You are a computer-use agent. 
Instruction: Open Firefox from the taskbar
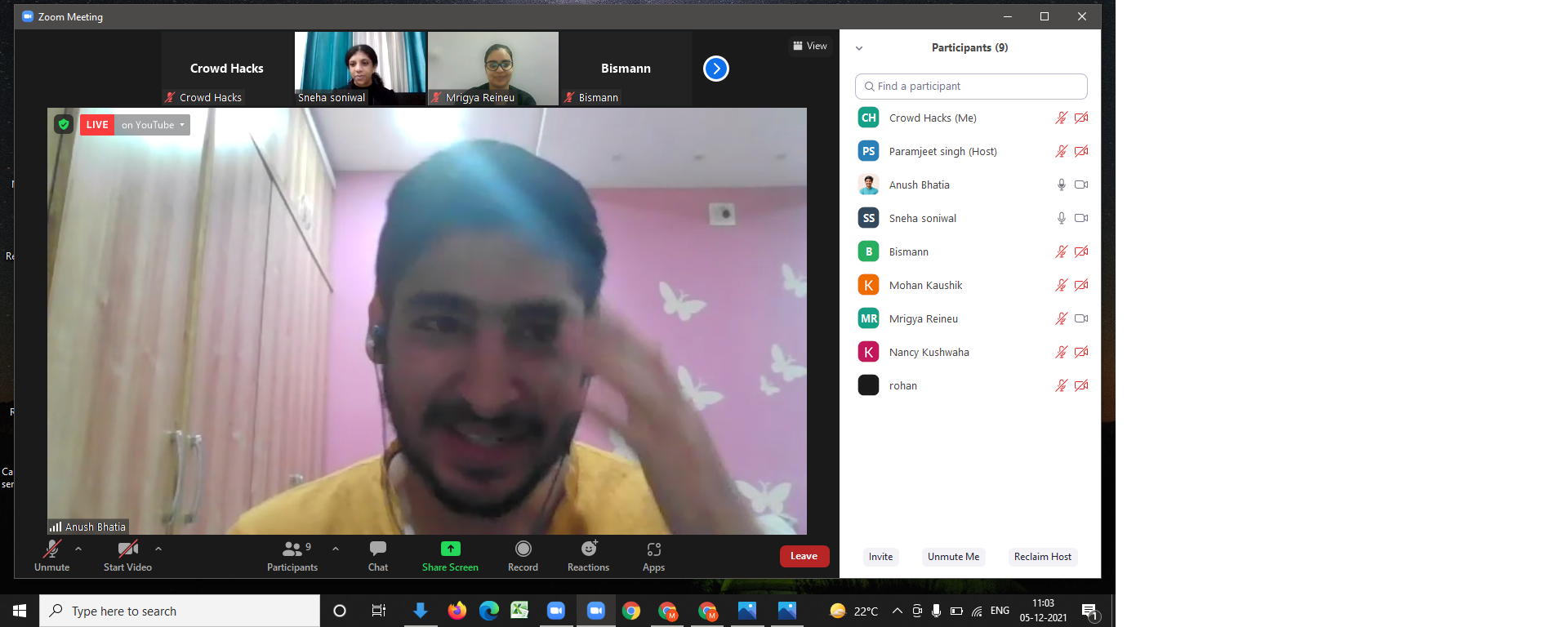pos(457,611)
